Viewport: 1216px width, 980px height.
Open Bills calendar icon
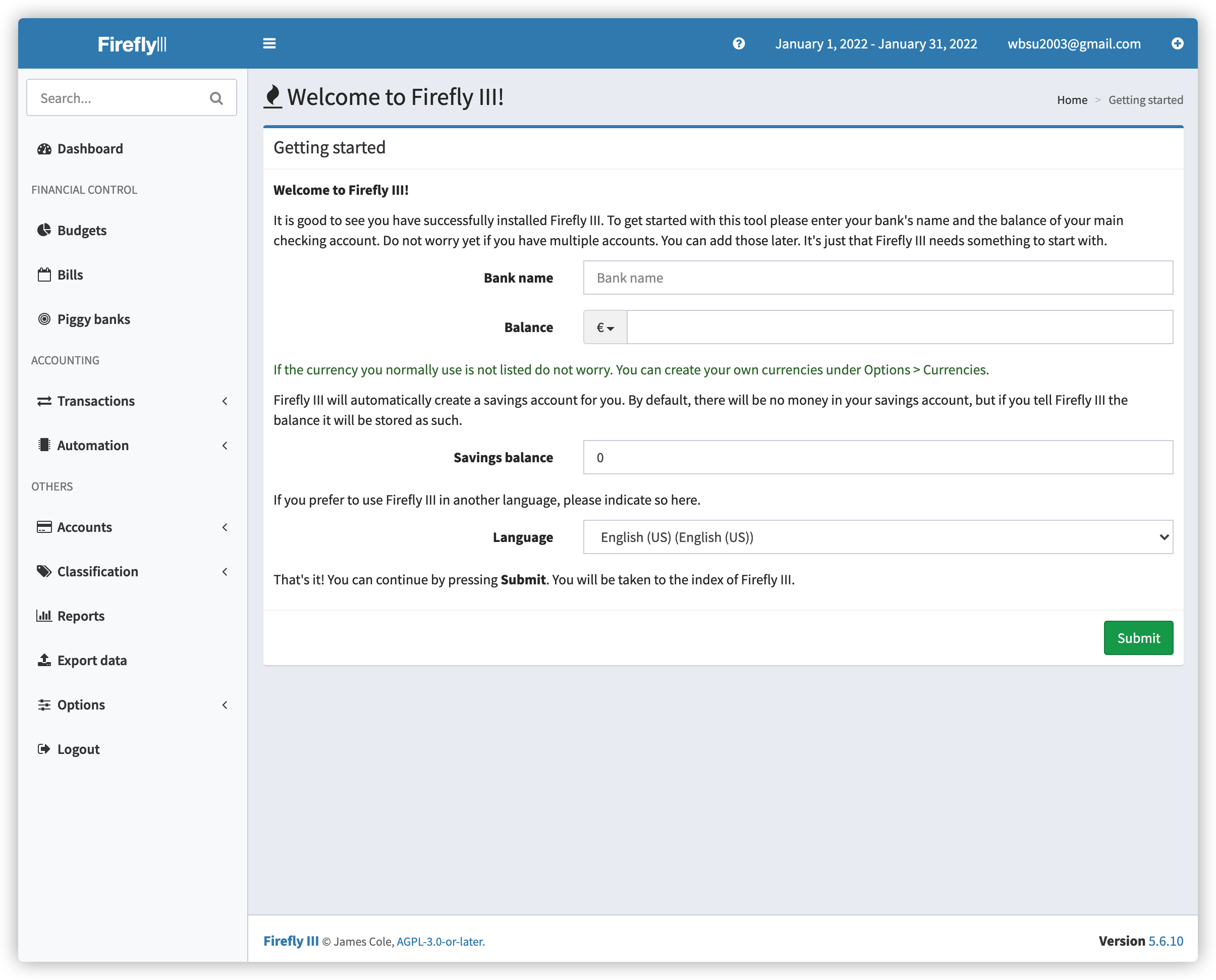(x=44, y=275)
